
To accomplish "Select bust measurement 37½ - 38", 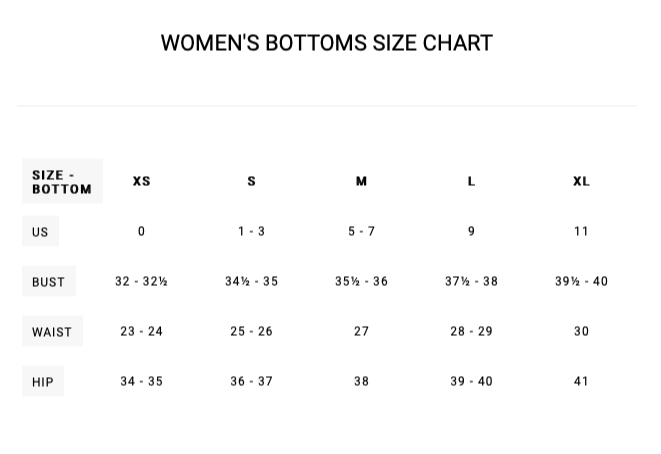I will (x=471, y=281).
